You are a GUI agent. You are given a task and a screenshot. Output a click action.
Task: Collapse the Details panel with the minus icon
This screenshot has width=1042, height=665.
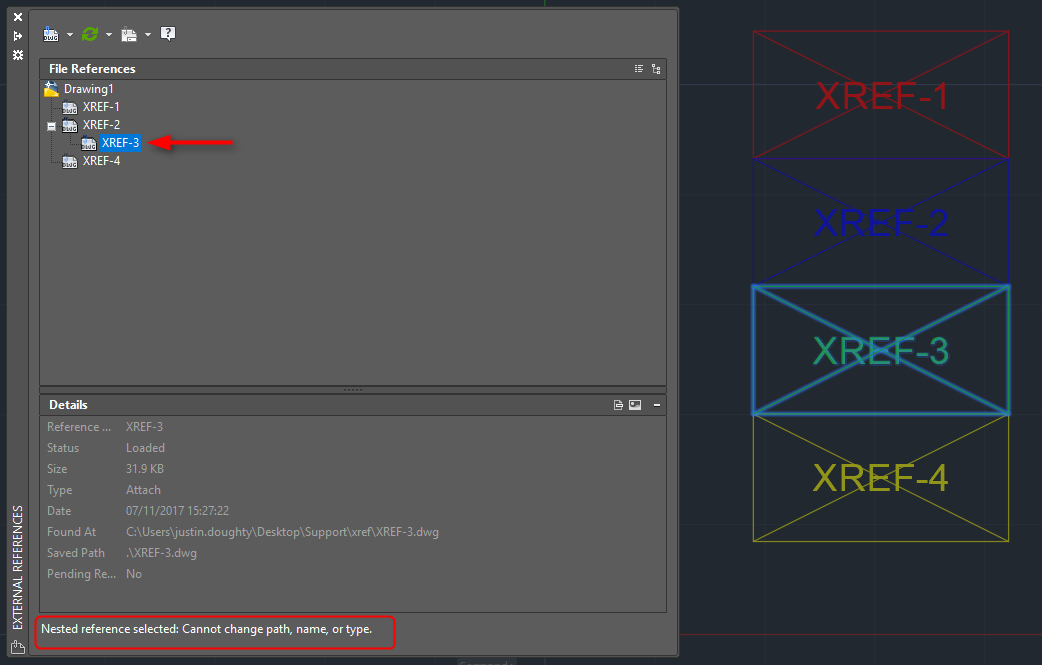point(656,405)
